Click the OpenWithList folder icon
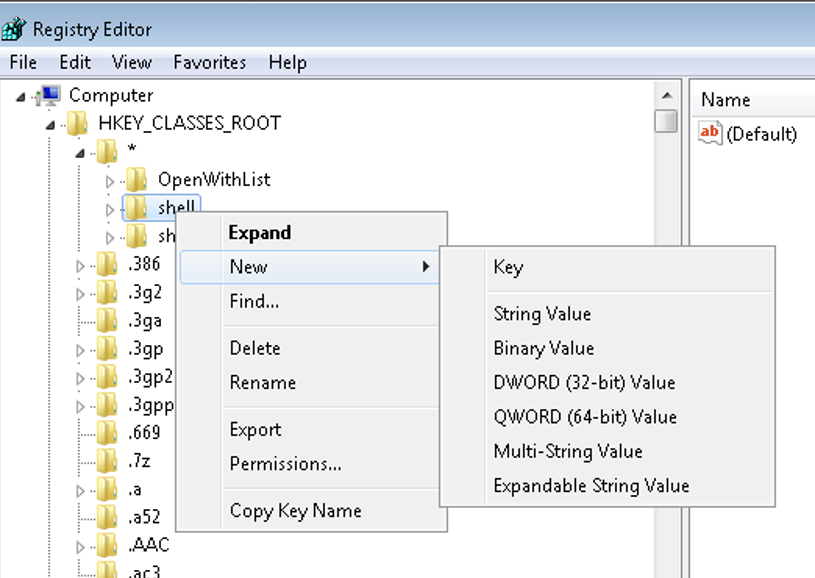The image size is (815, 578). 137,180
